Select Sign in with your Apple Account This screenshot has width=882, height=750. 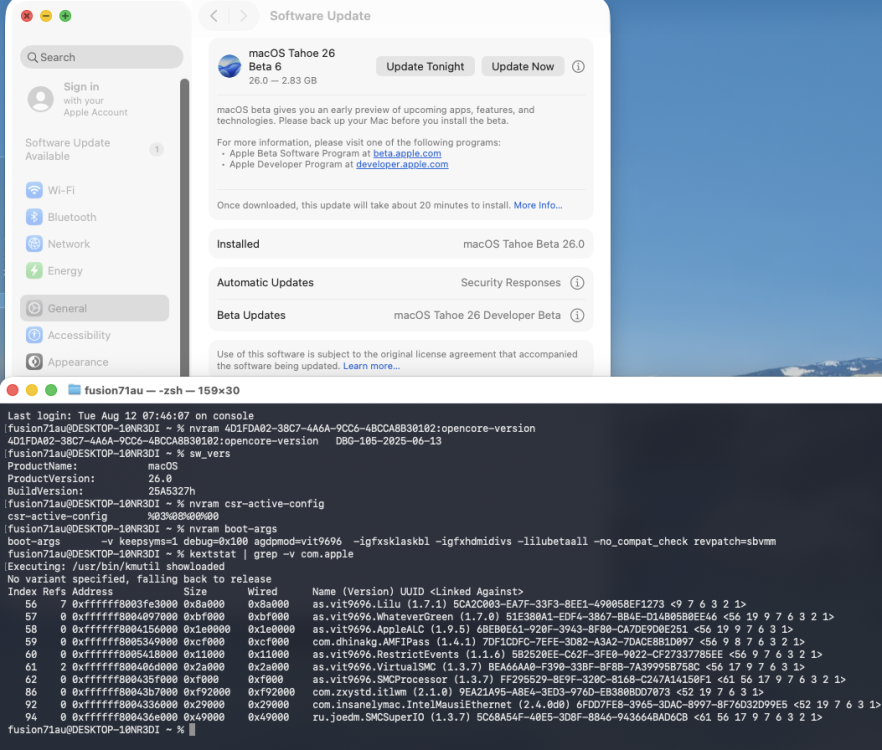pyautogui.click(x=95, y=99)
